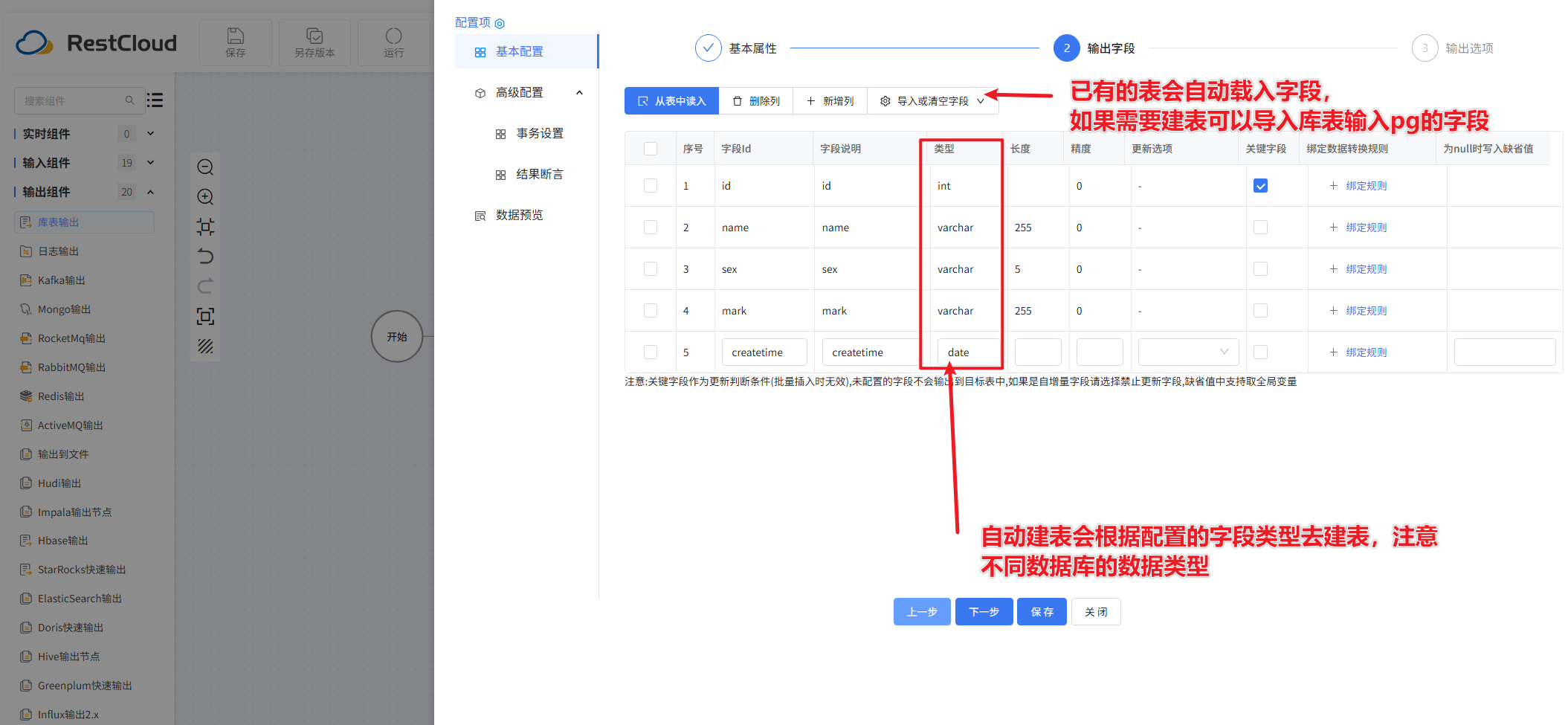The height and width of the screenshot is (725, 1568).
Task: Open the 事务设置 configuration item
Action: coord(540,133)
